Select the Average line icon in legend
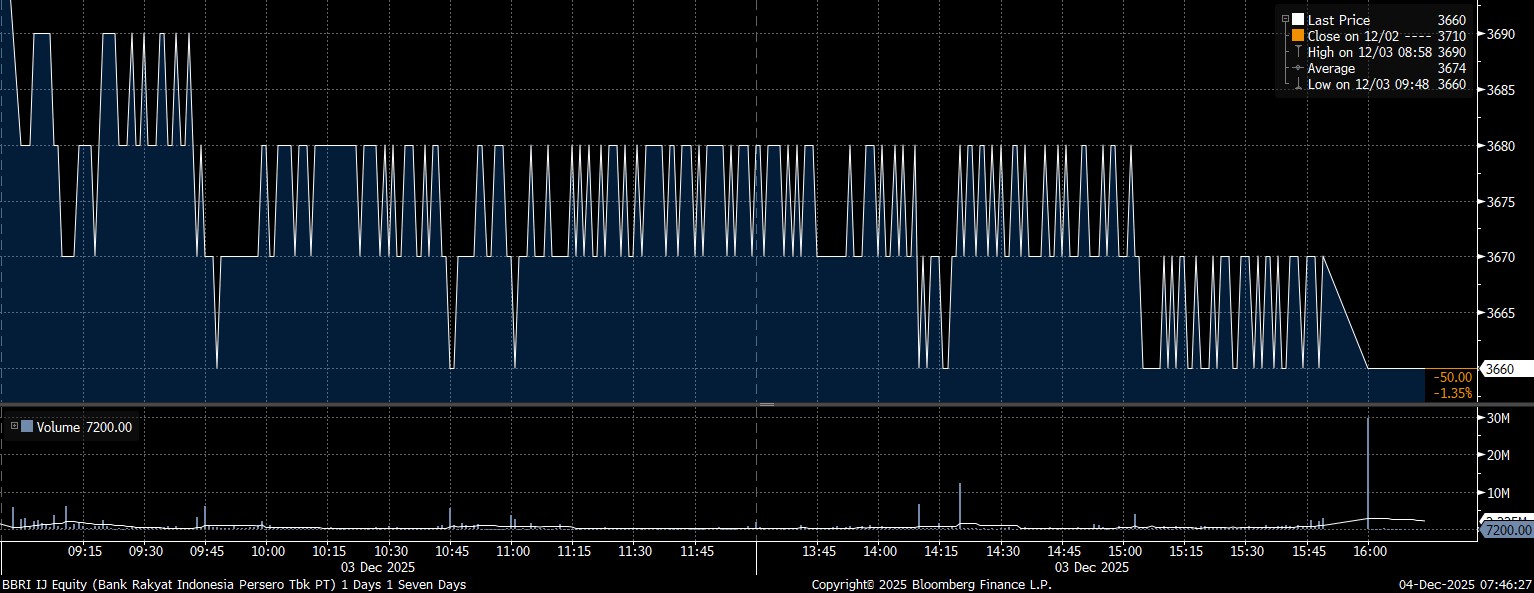 [x=1298, y=68]
